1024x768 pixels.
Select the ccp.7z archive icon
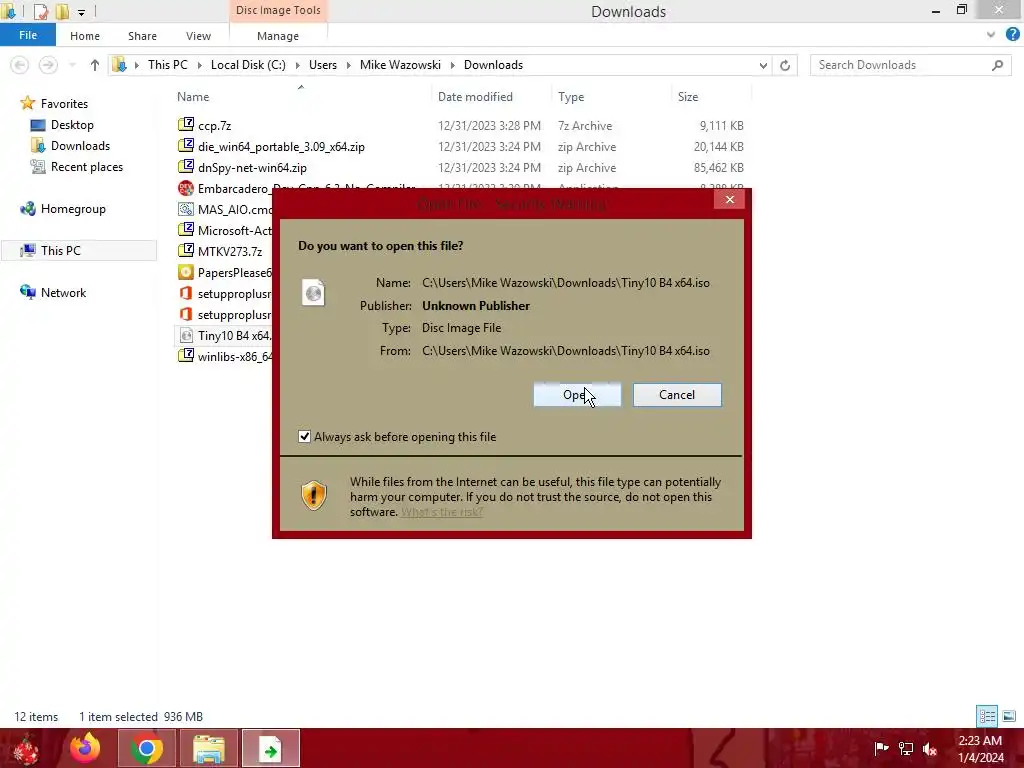pos(186,124)
